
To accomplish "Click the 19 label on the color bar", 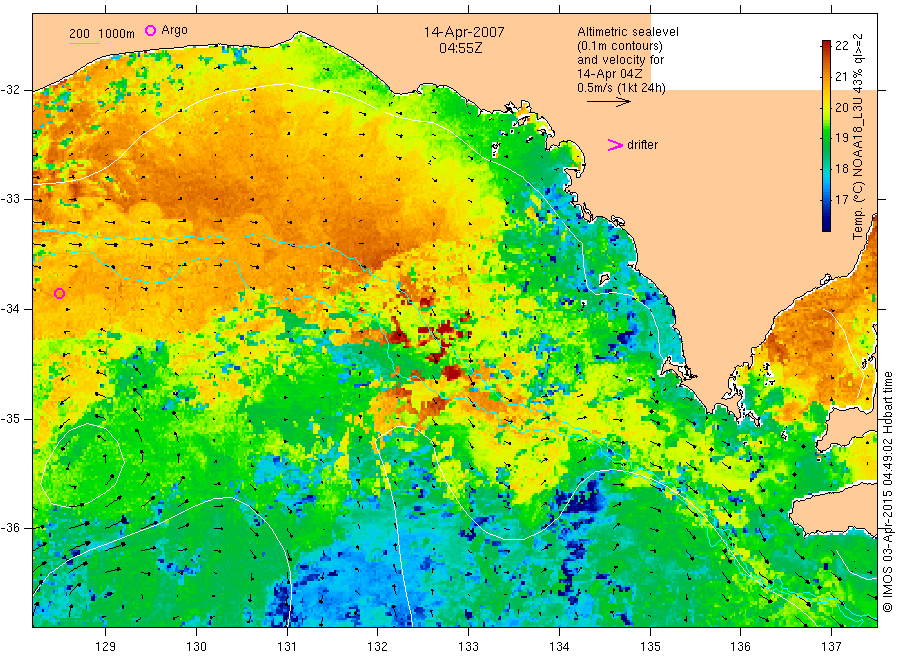I will point(841,138).
